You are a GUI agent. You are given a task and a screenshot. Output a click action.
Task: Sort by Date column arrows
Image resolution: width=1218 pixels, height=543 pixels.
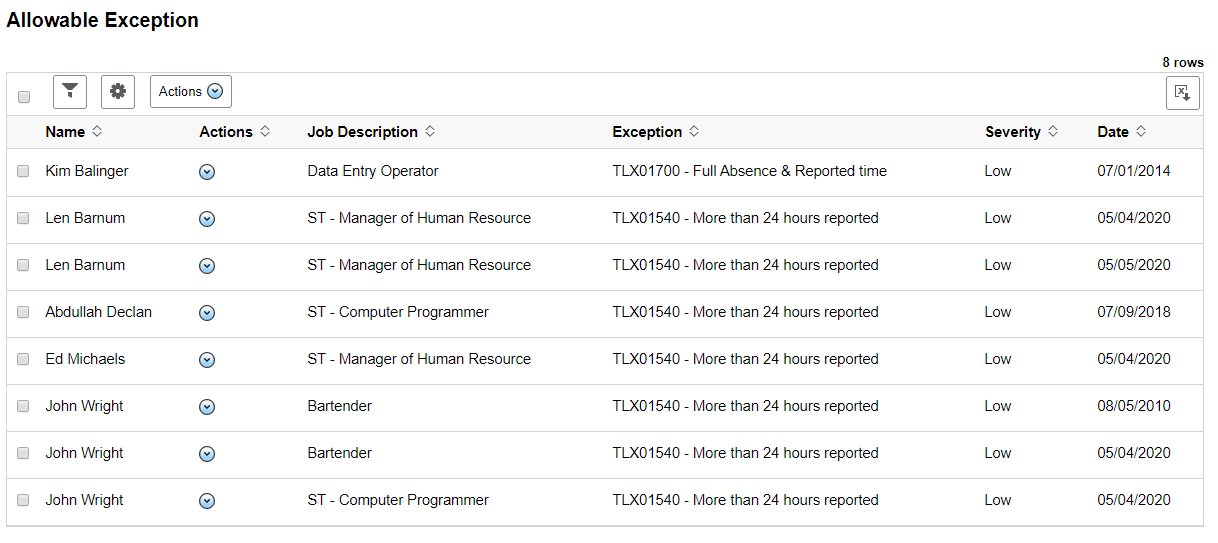click(x=1141, y=132)
